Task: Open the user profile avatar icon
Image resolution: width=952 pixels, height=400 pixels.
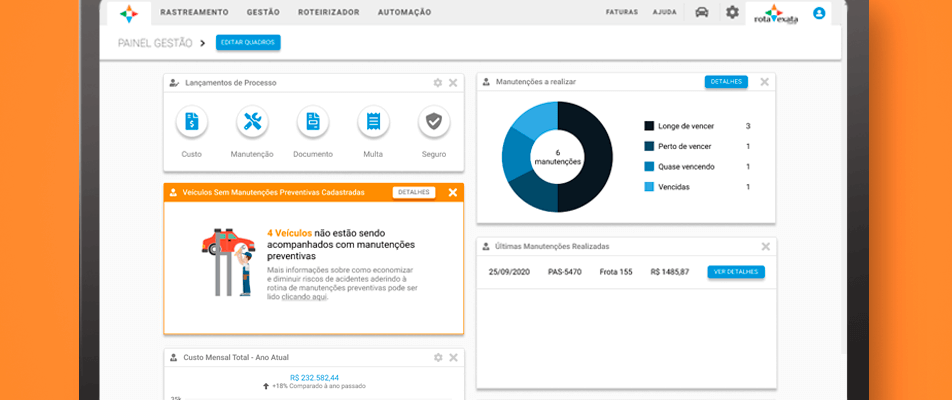Action: coord(819,13)
